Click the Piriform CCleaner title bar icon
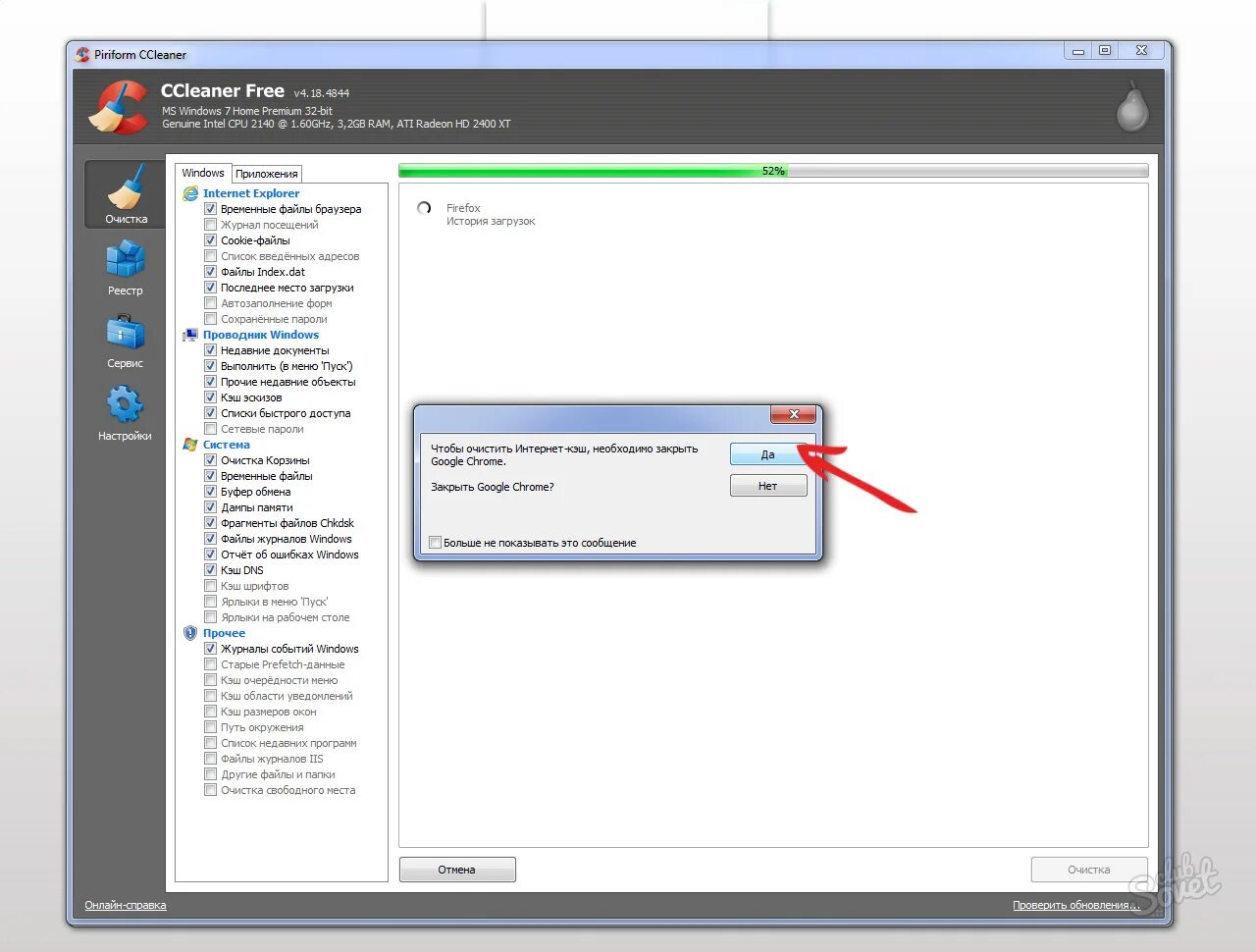 [82, 55]
